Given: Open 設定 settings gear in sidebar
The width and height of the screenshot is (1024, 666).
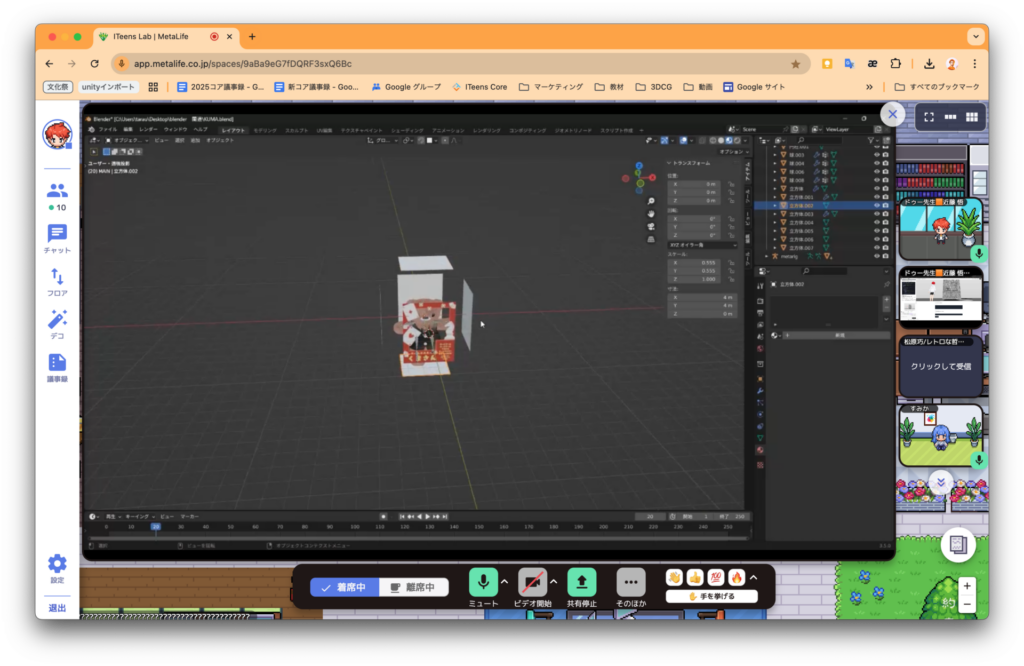Looking at the screenshot, I should pos(57,569).
